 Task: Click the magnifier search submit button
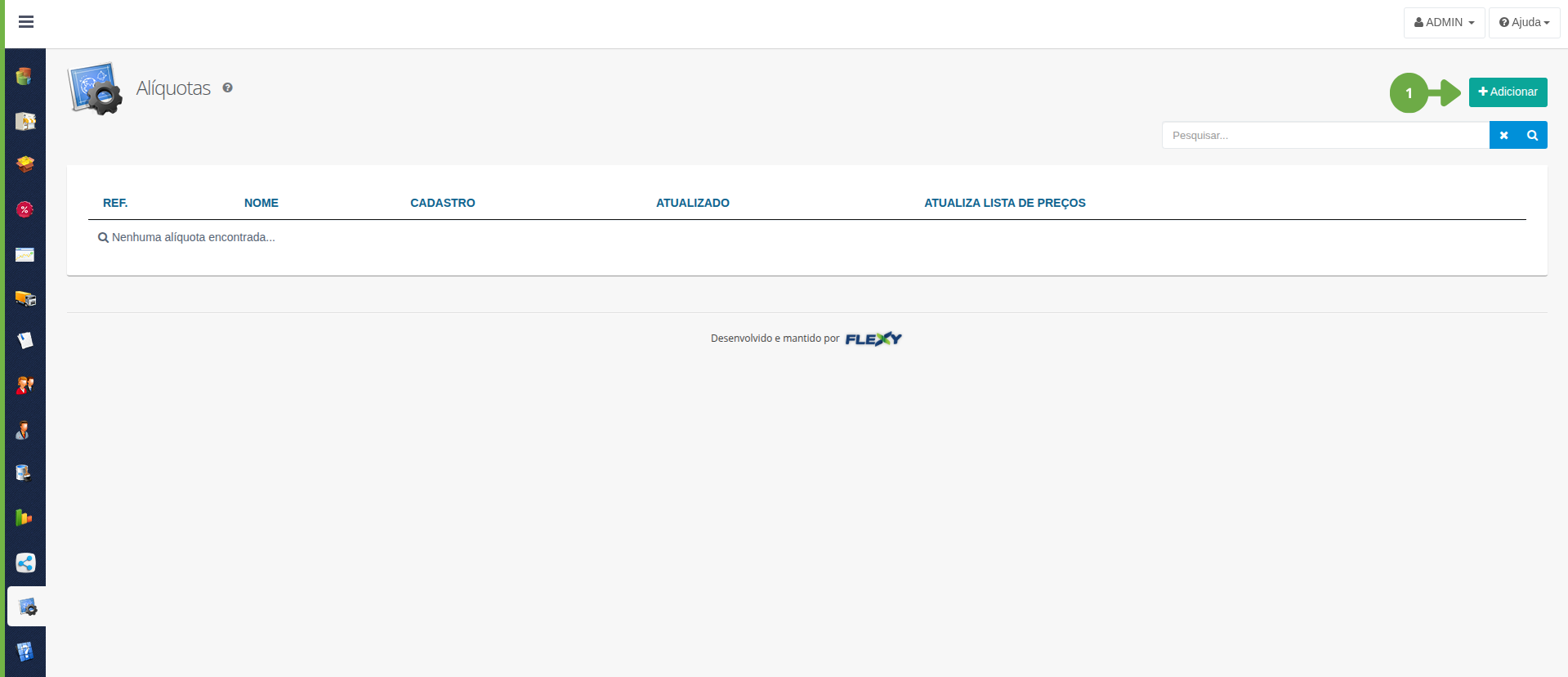tap(1533, 136)
